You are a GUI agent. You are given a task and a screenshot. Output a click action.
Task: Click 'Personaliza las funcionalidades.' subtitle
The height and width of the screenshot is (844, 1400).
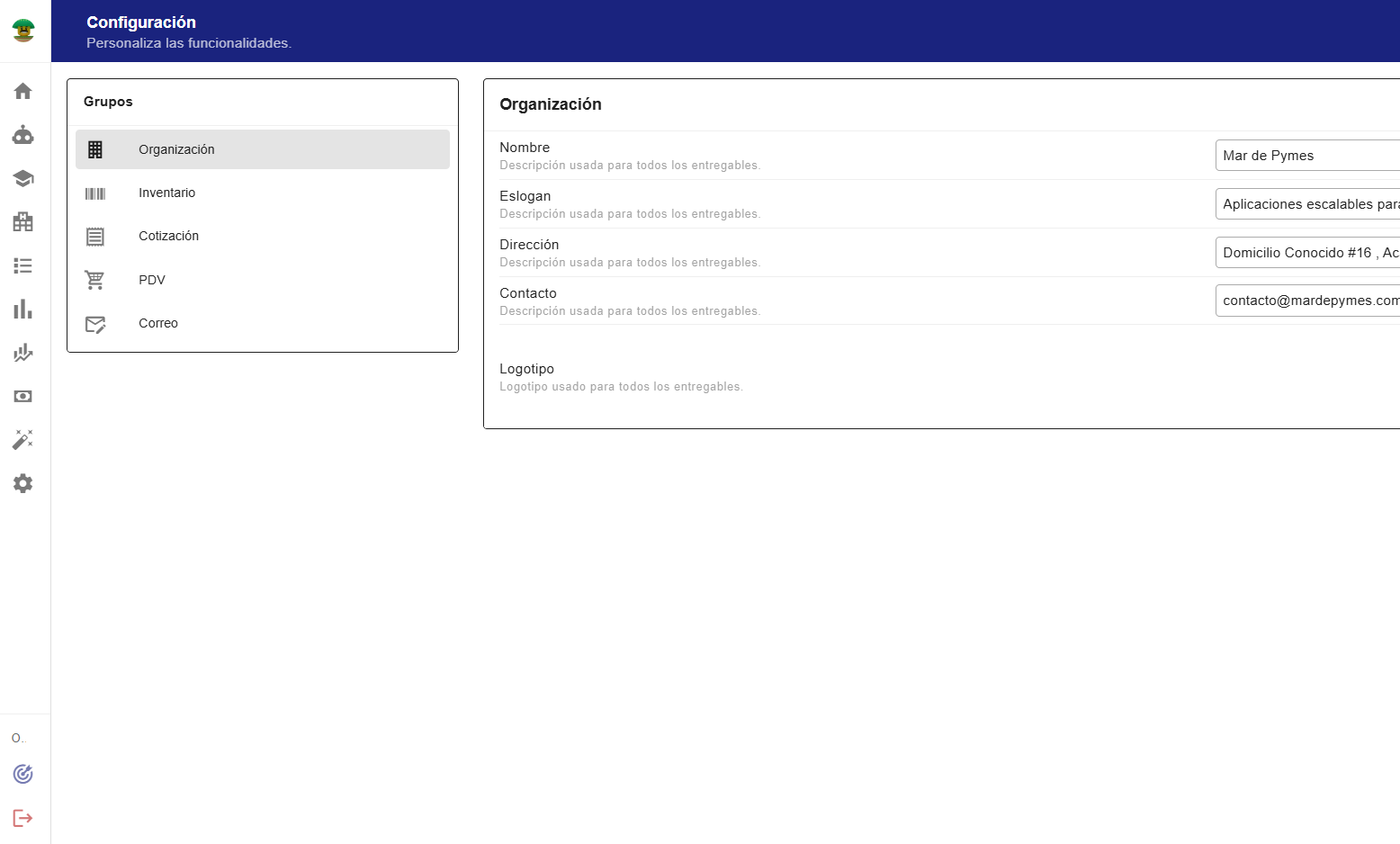point(189,43)
